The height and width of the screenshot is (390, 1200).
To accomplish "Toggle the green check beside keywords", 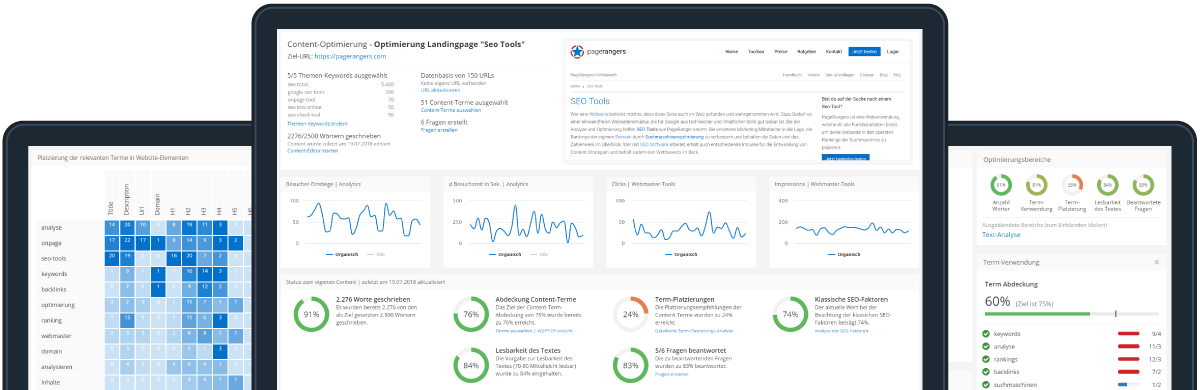I will [x=987, y=334].
